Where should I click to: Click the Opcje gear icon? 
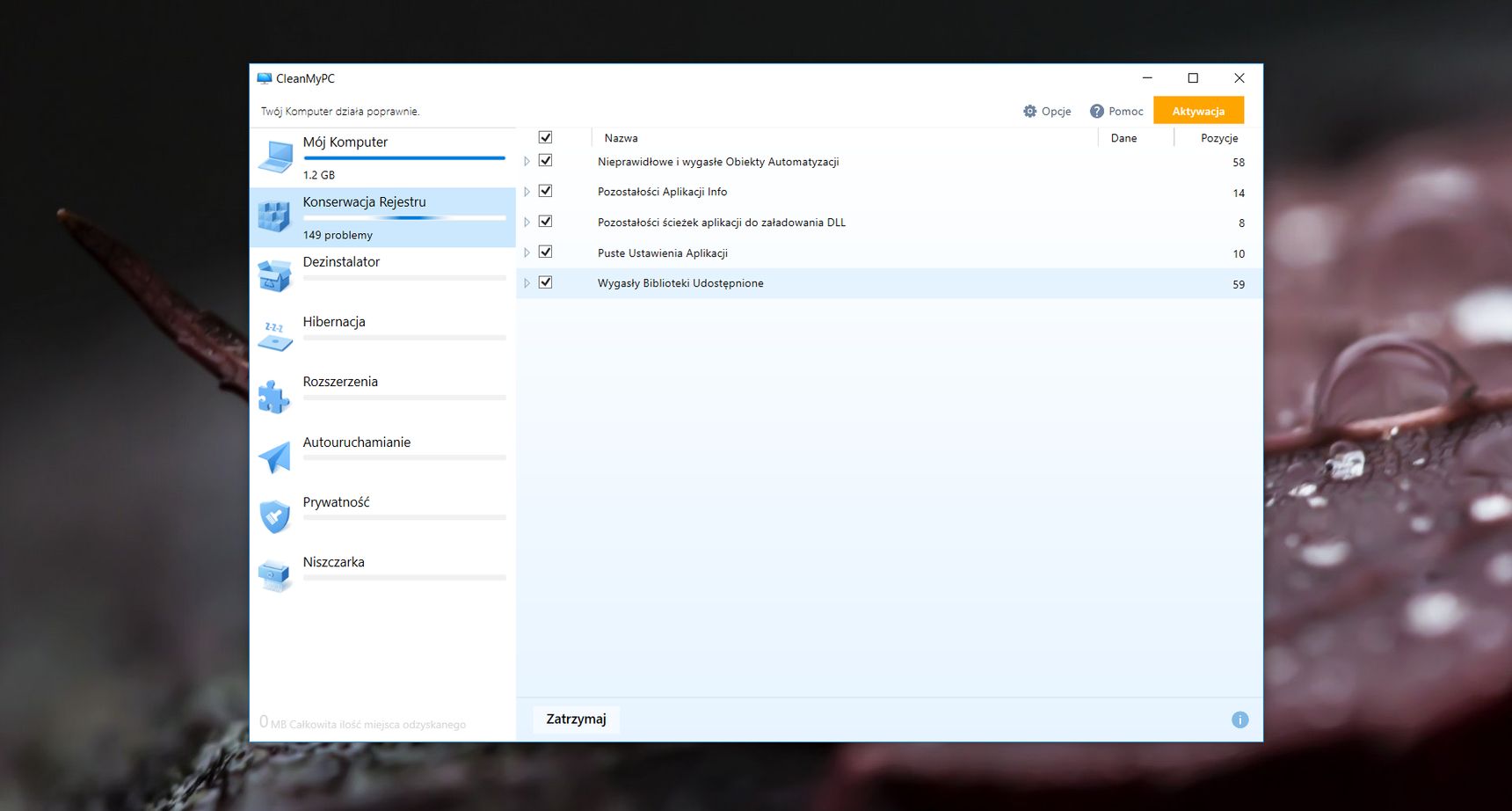click(1030, 111)
